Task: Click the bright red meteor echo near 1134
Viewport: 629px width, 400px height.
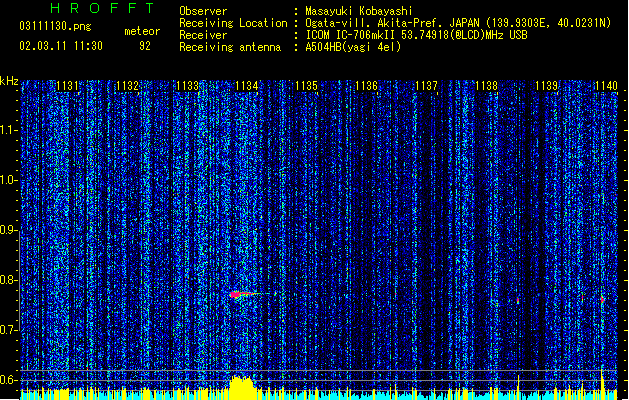Action: click(x=235, y=295)
